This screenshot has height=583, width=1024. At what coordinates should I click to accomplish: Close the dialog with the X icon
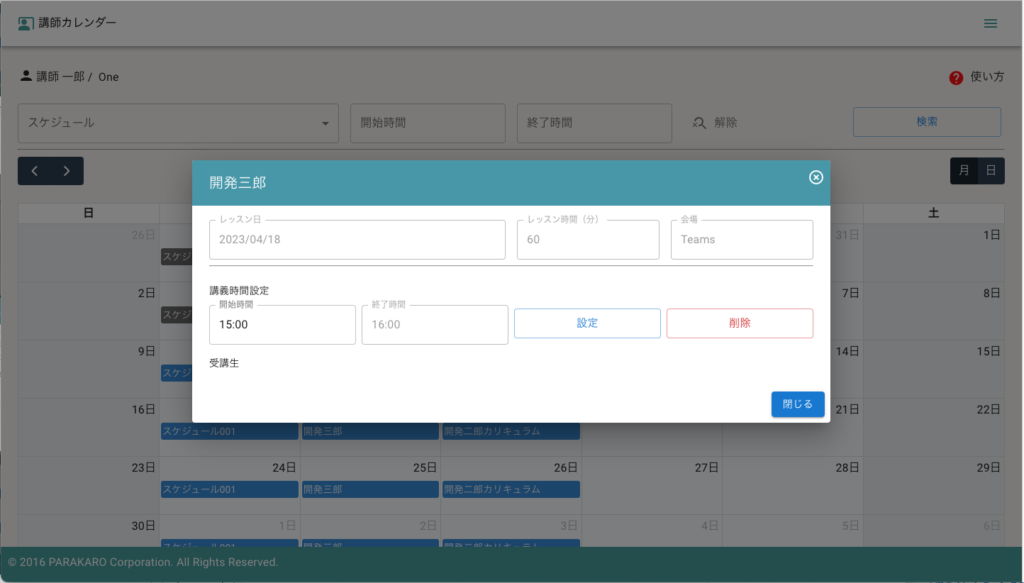pyautogui.click(x=815, y=177)
